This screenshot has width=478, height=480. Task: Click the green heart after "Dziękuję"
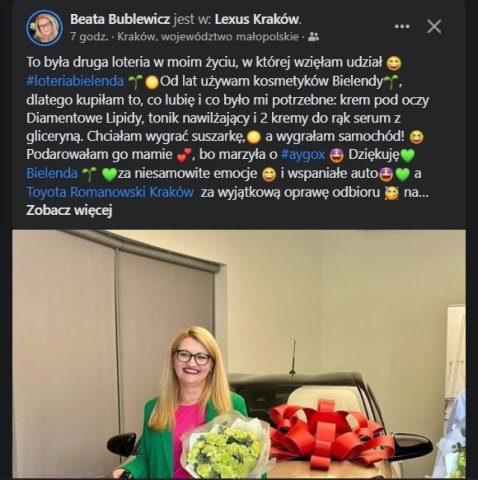click(407, 156)
